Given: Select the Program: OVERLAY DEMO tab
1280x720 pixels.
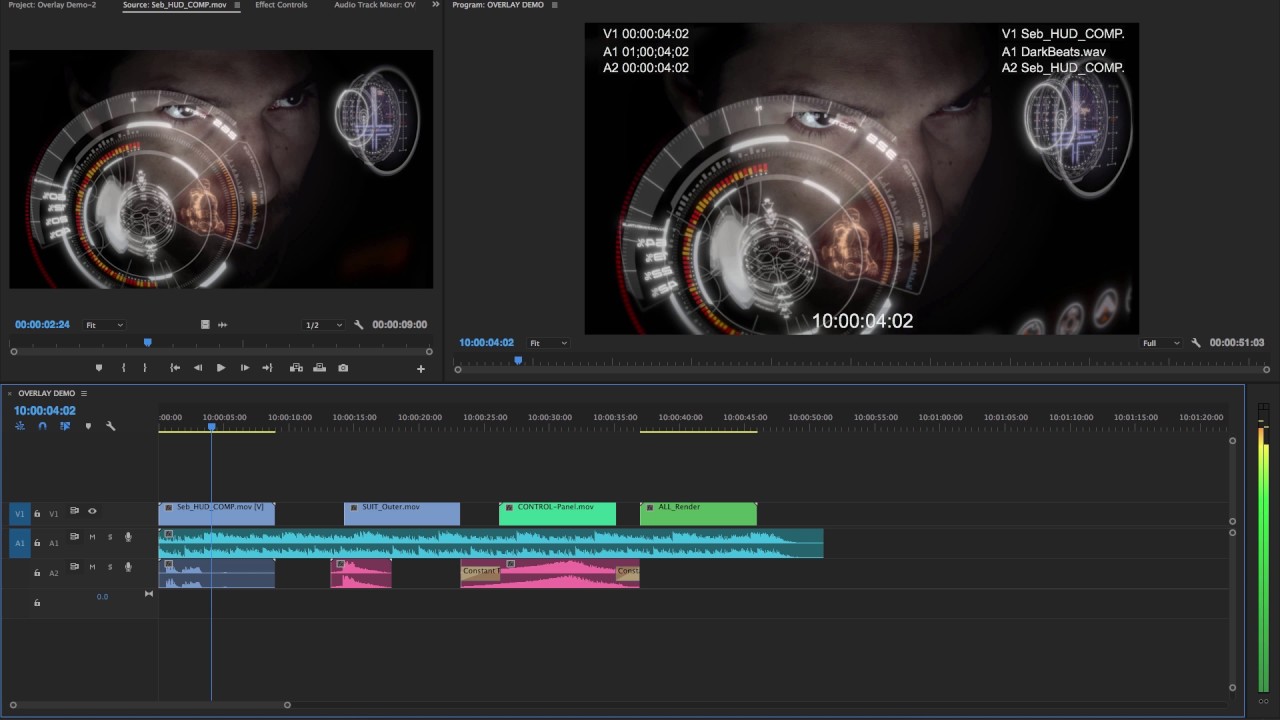Looking at the screenshot, I should (498, 5).
